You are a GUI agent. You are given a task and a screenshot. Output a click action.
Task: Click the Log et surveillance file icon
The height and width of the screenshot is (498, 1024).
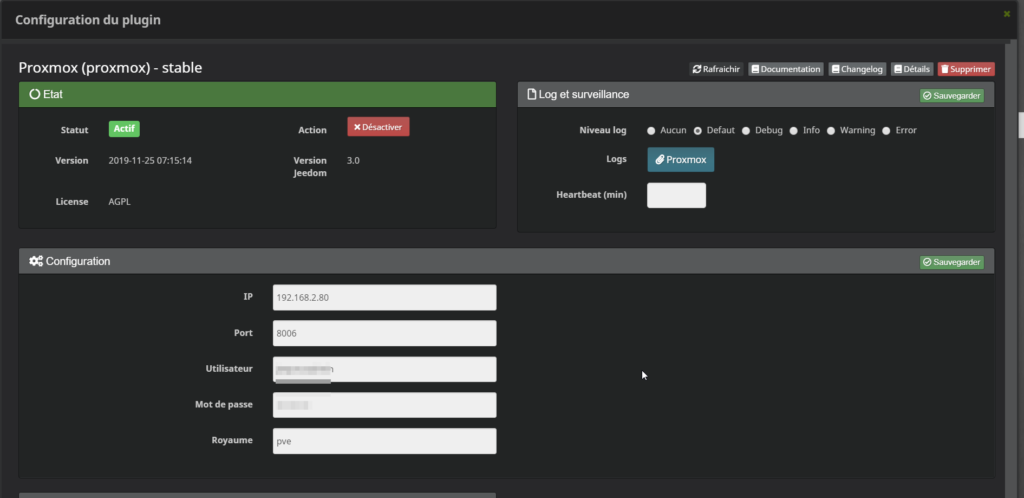[x=532, y=95]
